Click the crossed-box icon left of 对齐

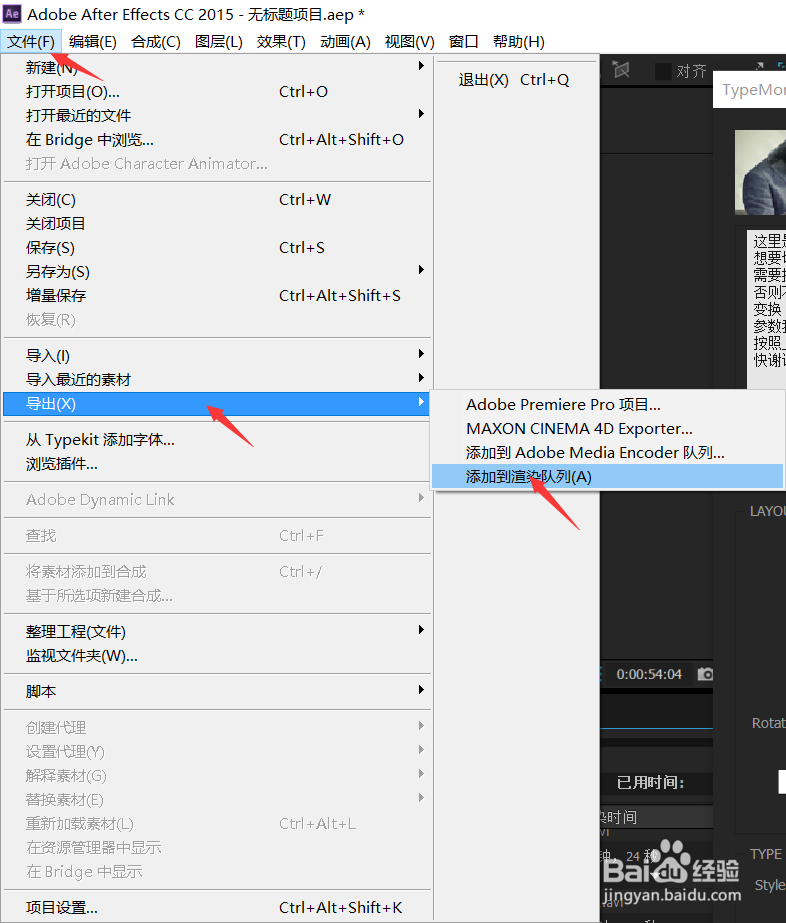(621, 70)
